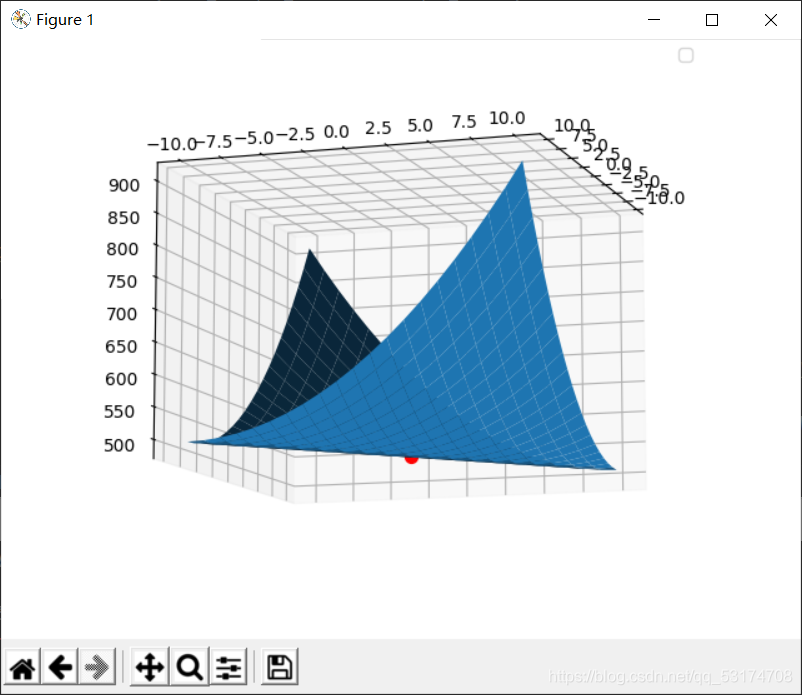Screen dimensions: 802x695
Task: Save the figure with the floppy icon
Action: [280, 667]
